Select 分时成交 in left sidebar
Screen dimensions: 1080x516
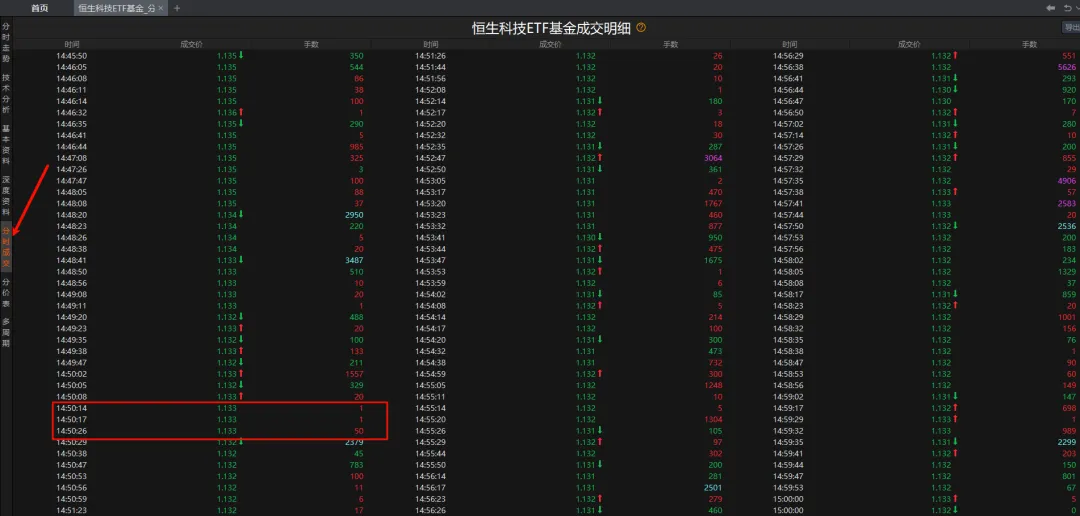pos(6,246)
